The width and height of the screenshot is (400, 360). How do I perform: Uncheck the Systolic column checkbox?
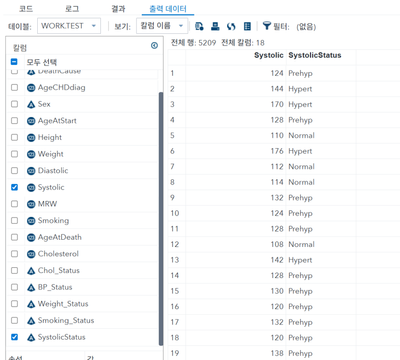pos(14,187)
